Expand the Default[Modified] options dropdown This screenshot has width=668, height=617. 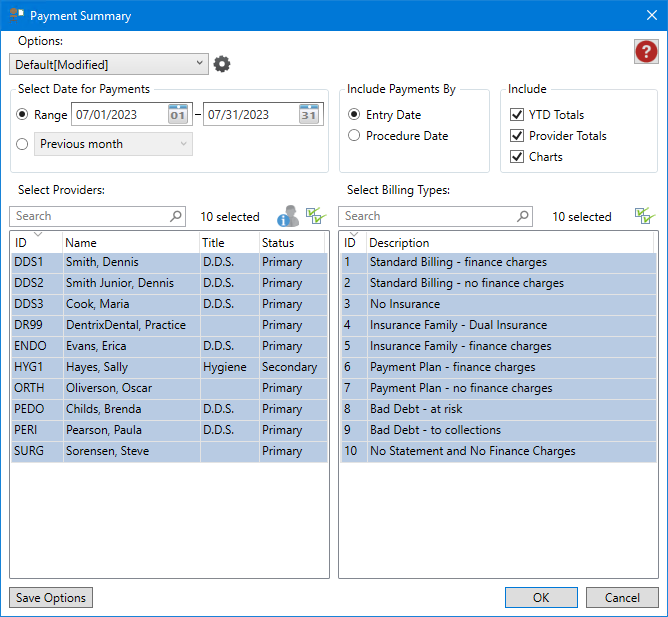point(108,64)
